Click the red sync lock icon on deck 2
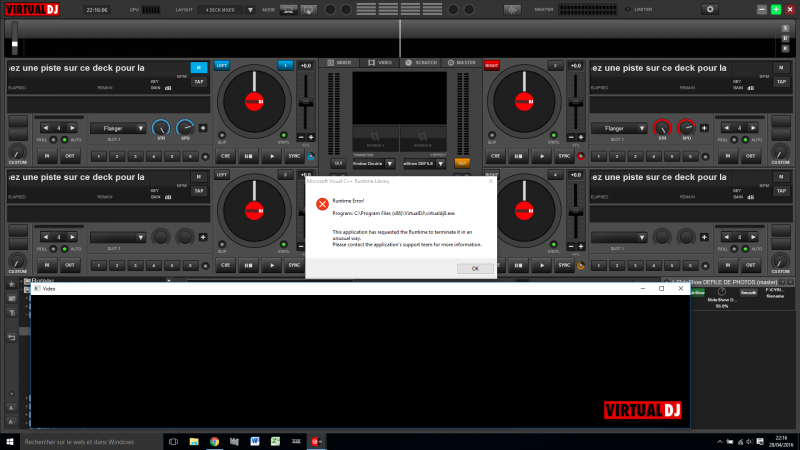 (581, 156)
